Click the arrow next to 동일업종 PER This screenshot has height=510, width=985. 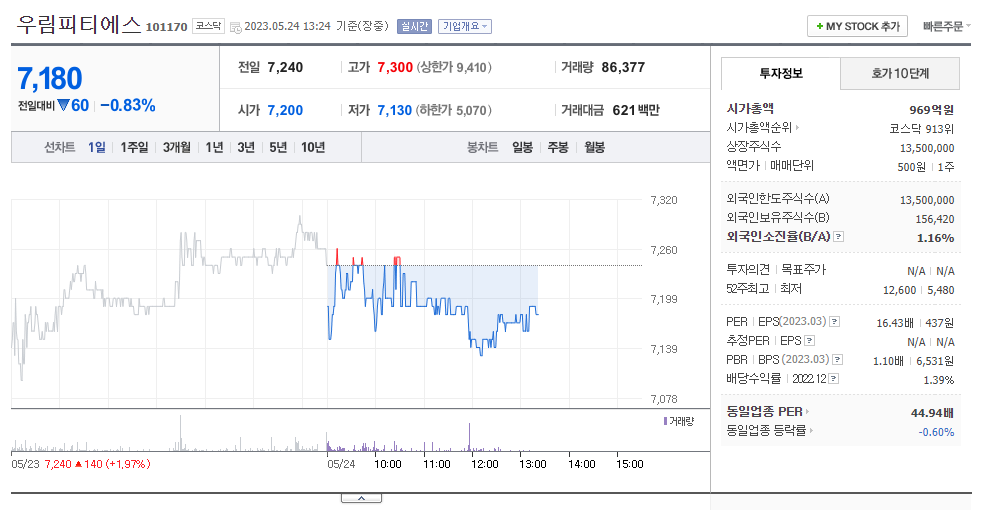click(808, 412)
